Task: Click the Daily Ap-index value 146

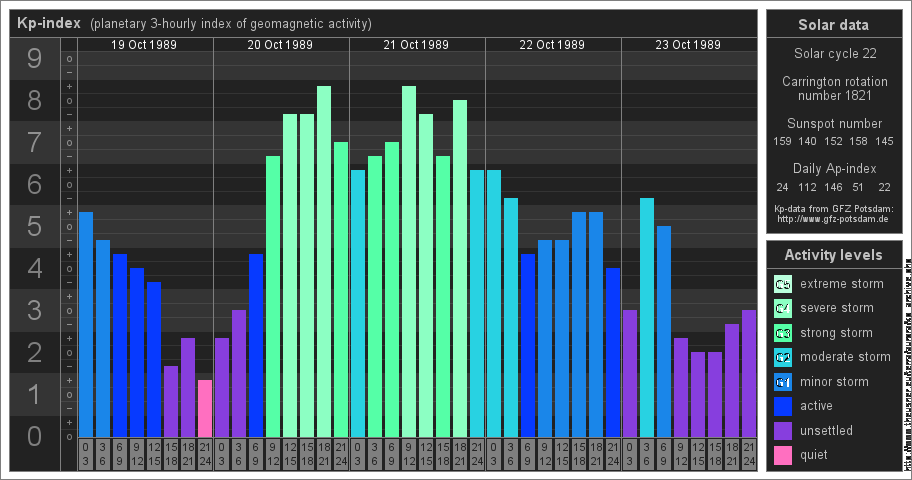Action: pyautogui.click(x=832, y=187)
